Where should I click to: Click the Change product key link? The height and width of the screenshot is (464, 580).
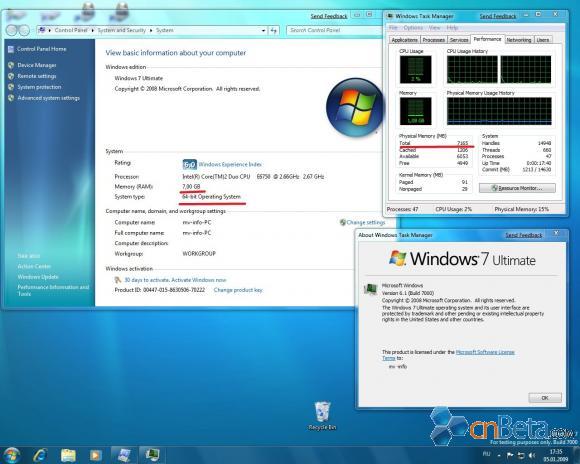point(238,290)
